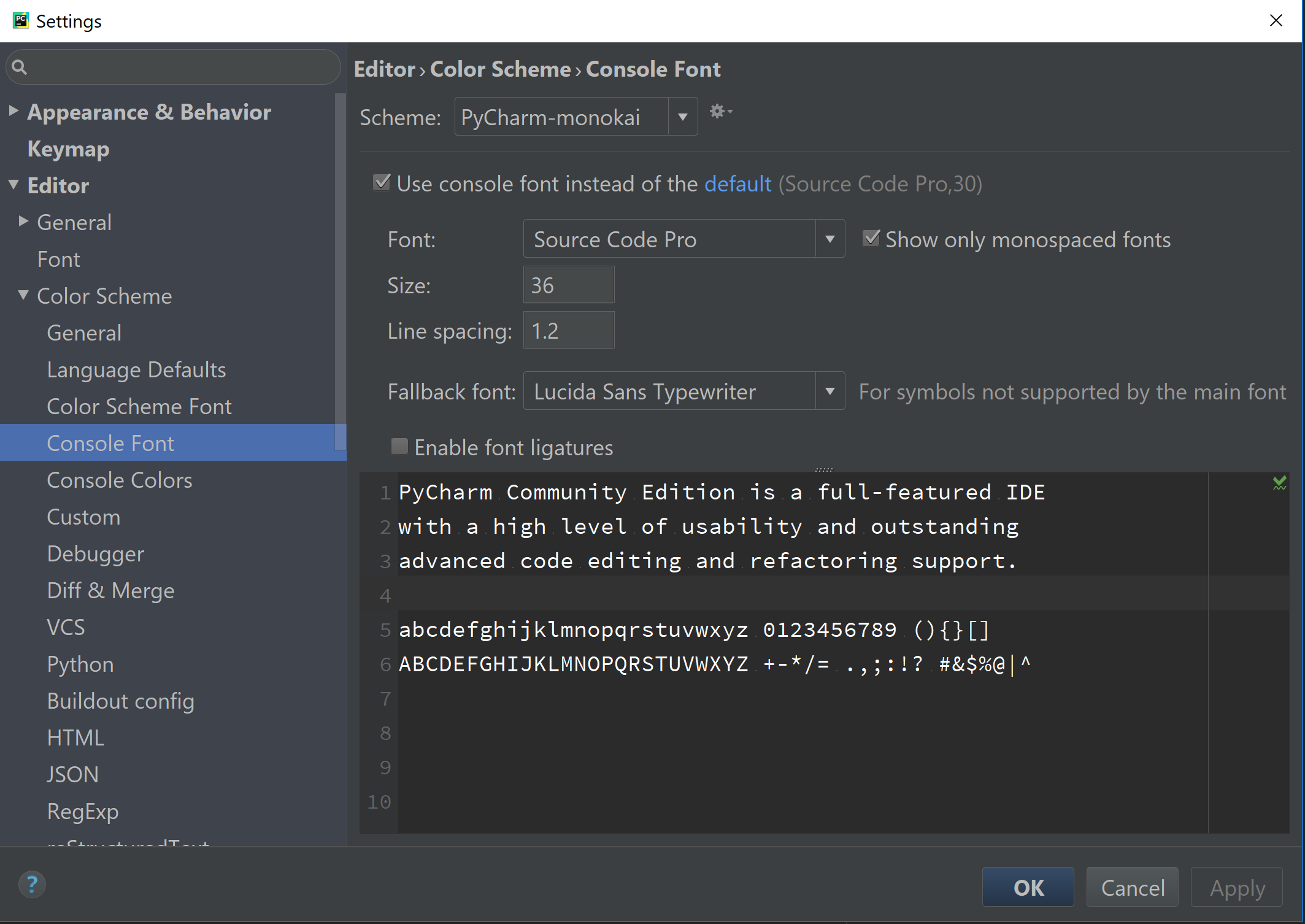Click line number 10 in preview gutter
The width and height of the screenshot is (1305, 924).
[379, 801]
